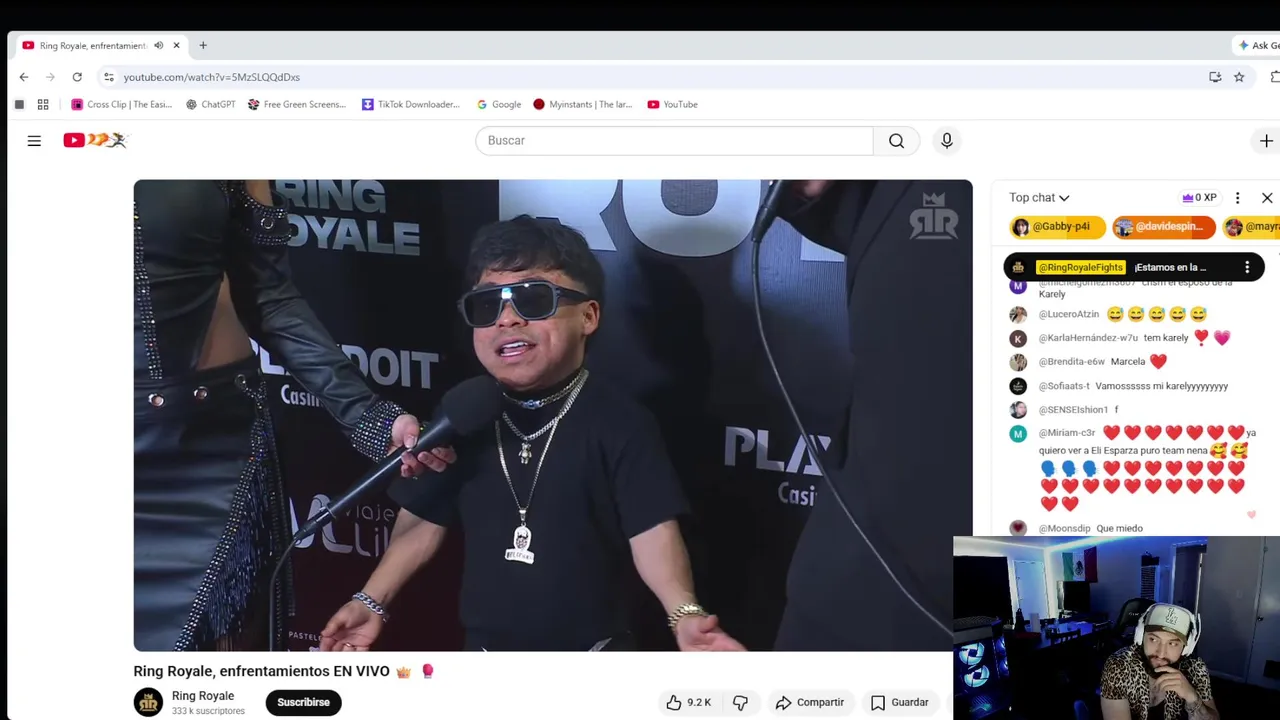Click the floating heart reaction in chat
Viewport: 1280px width, 720px height.
click(x=1251, y=515)
